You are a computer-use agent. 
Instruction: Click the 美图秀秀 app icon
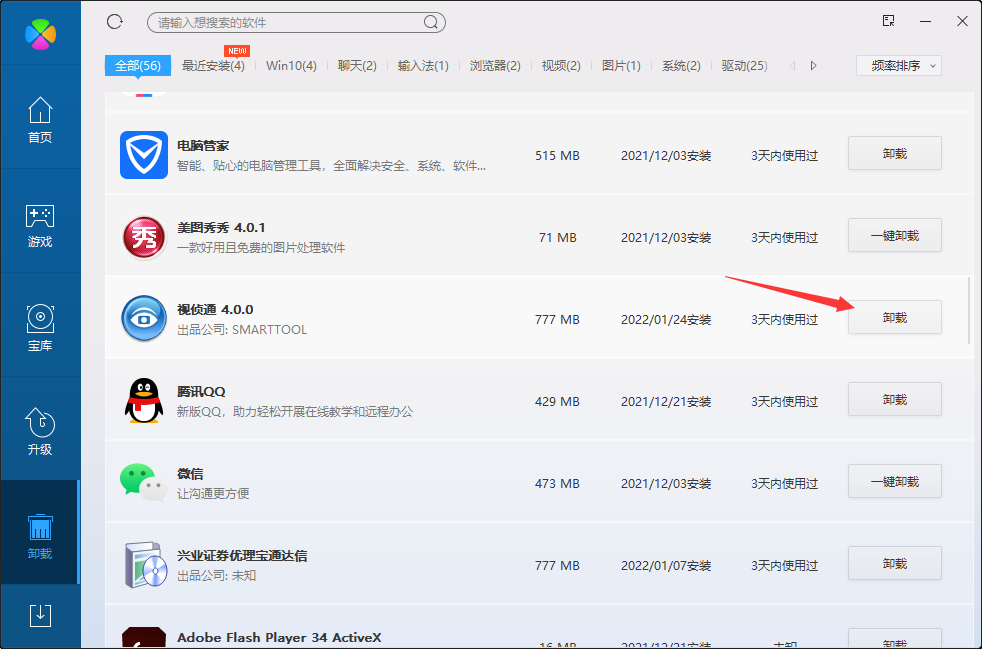(x=144, y=237)
